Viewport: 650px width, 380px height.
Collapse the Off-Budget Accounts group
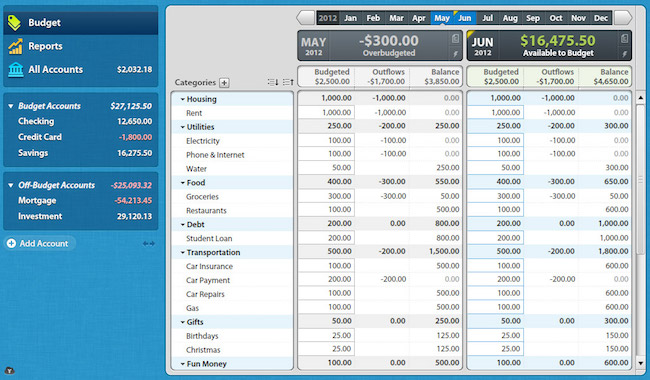tap(11, 185)
